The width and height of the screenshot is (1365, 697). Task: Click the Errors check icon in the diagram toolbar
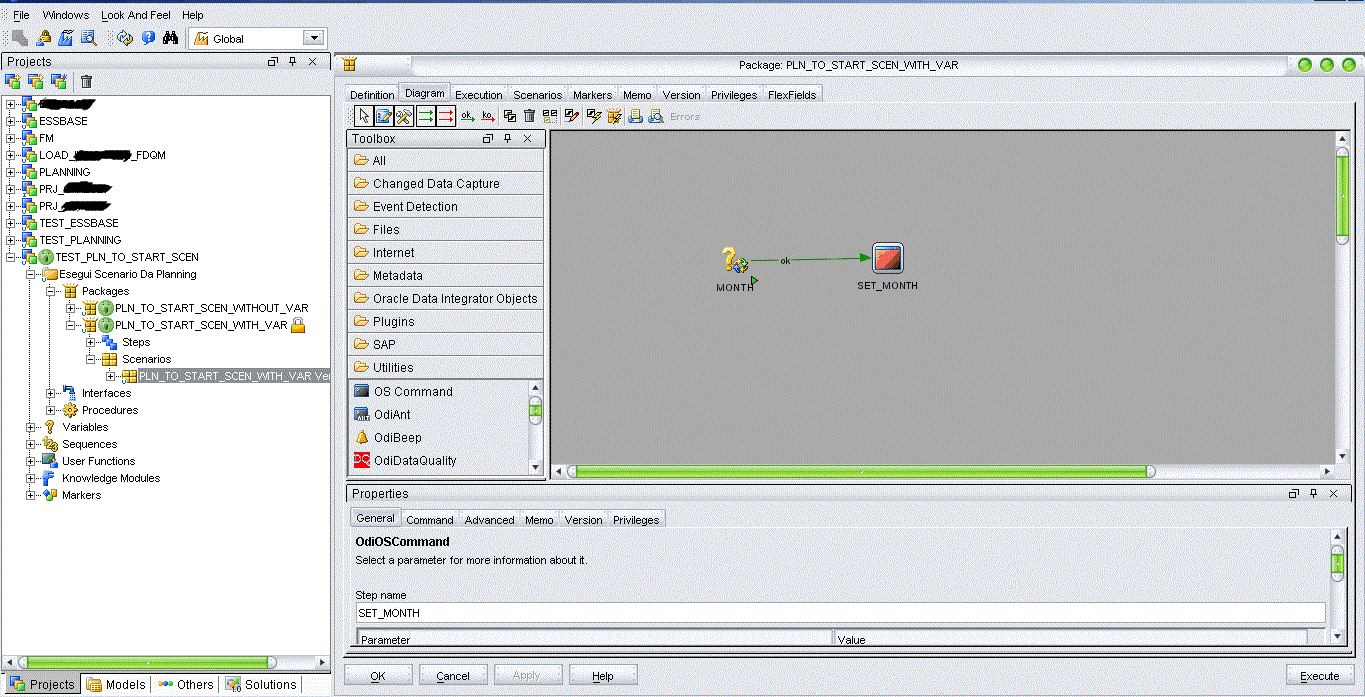[655, 115]
